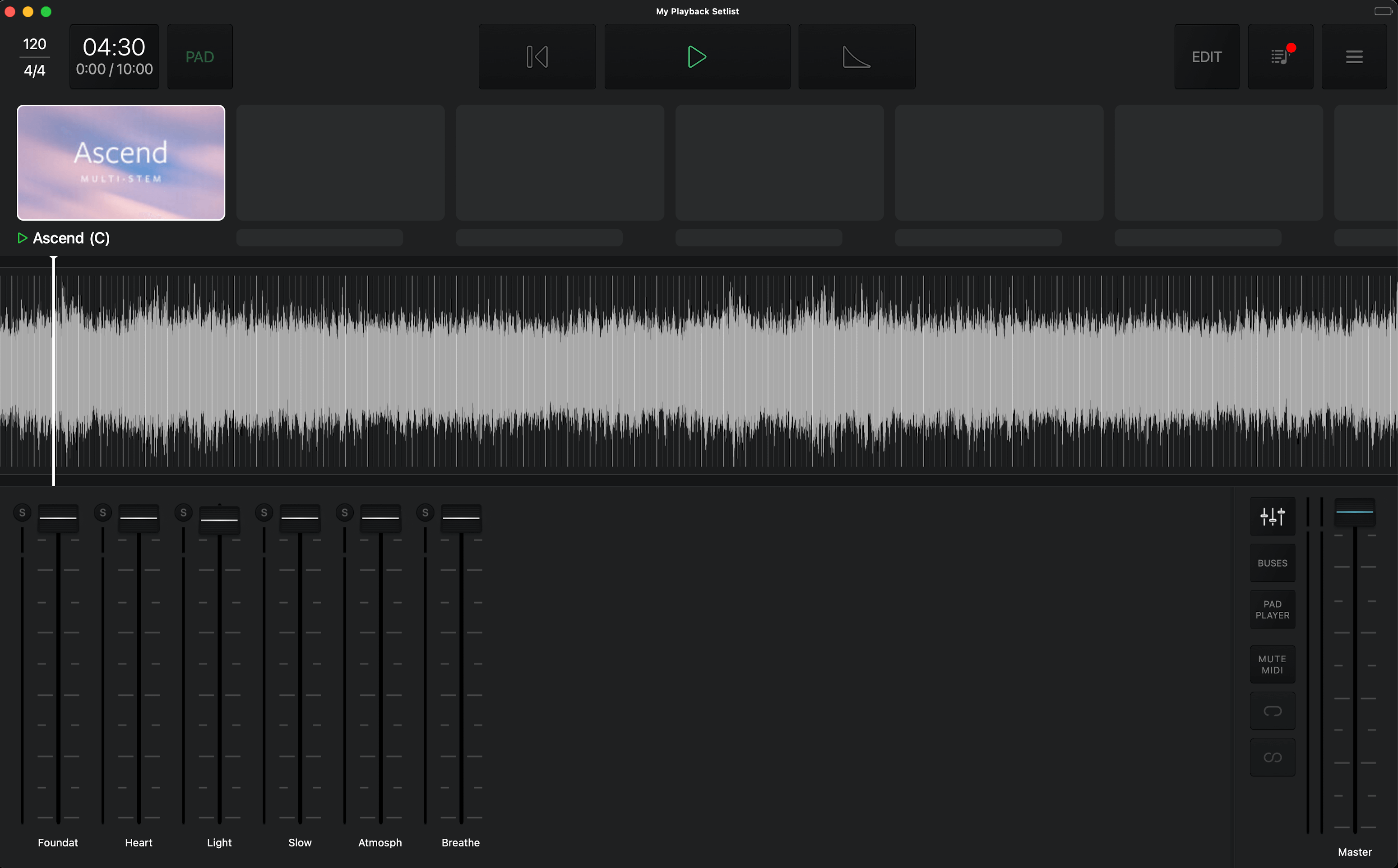Click the Foundat volume fader handle

tap(58, 518)
